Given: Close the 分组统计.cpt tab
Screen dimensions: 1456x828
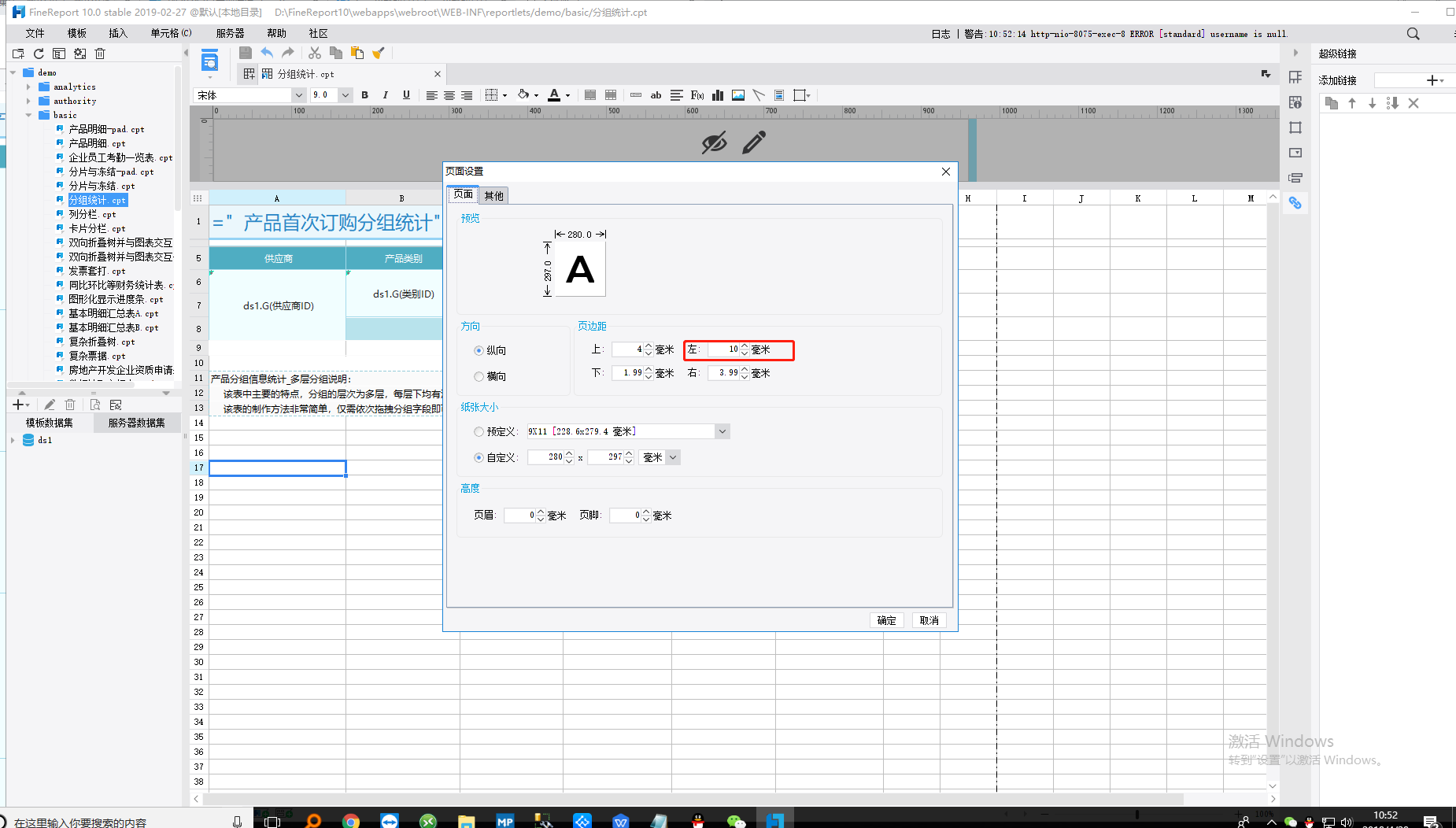Looking at the screenshot, I should 438,74.
